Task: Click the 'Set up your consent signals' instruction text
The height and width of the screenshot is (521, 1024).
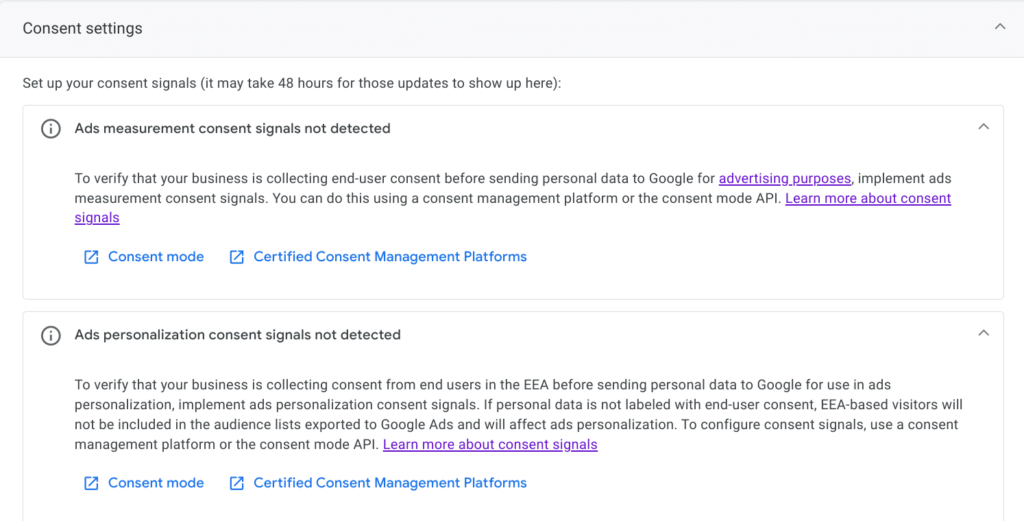Action: pyautogui.click(x=291, y=83)
